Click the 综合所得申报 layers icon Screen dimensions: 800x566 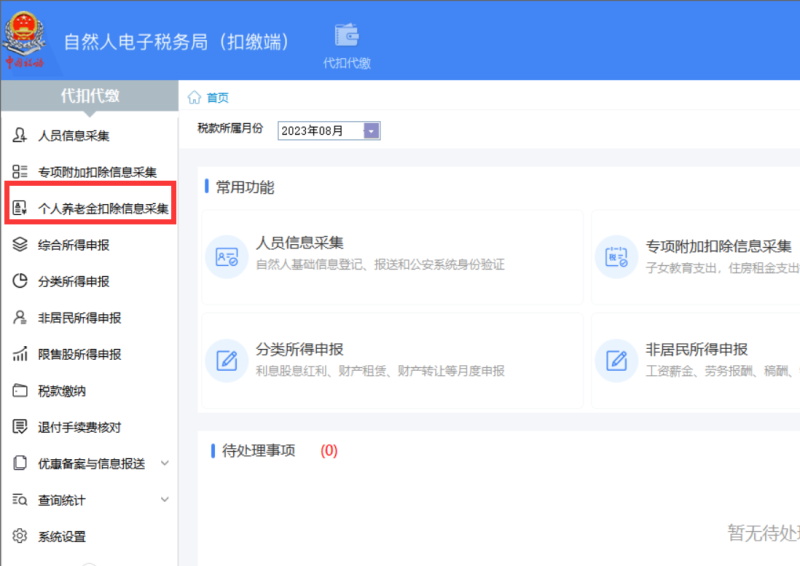(19, 244)
